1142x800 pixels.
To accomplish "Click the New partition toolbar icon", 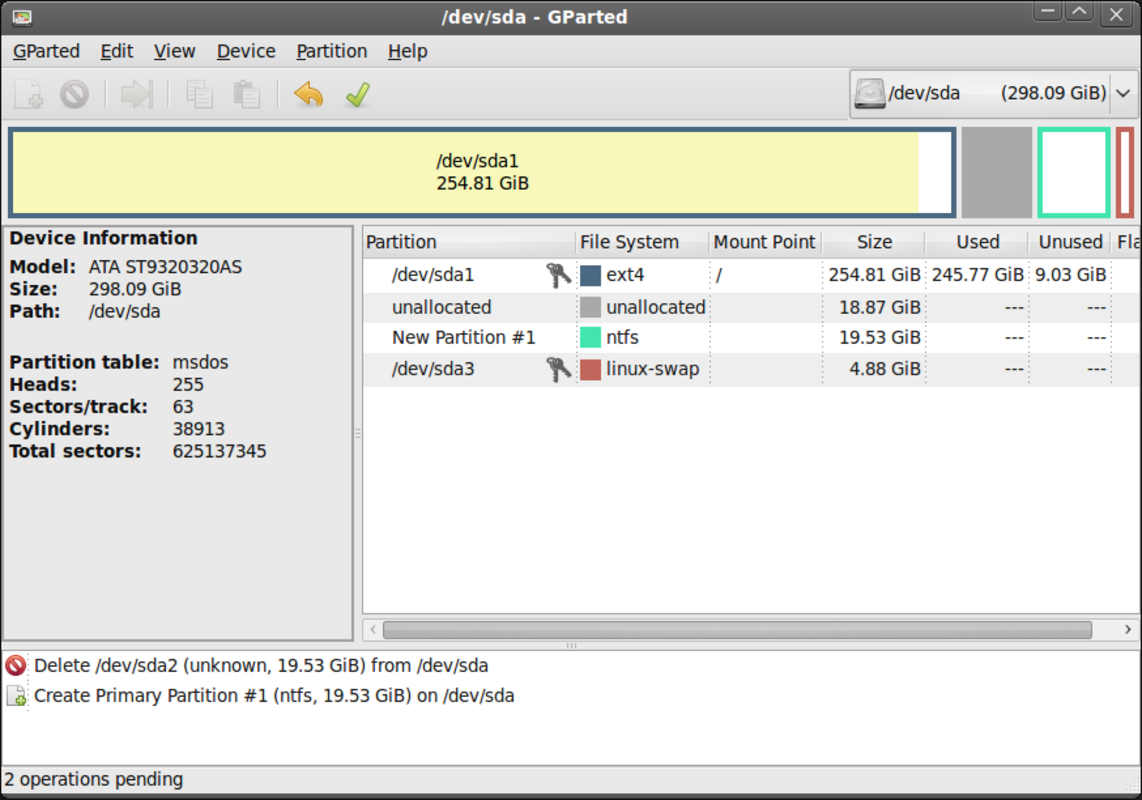I will pos(28,94).
